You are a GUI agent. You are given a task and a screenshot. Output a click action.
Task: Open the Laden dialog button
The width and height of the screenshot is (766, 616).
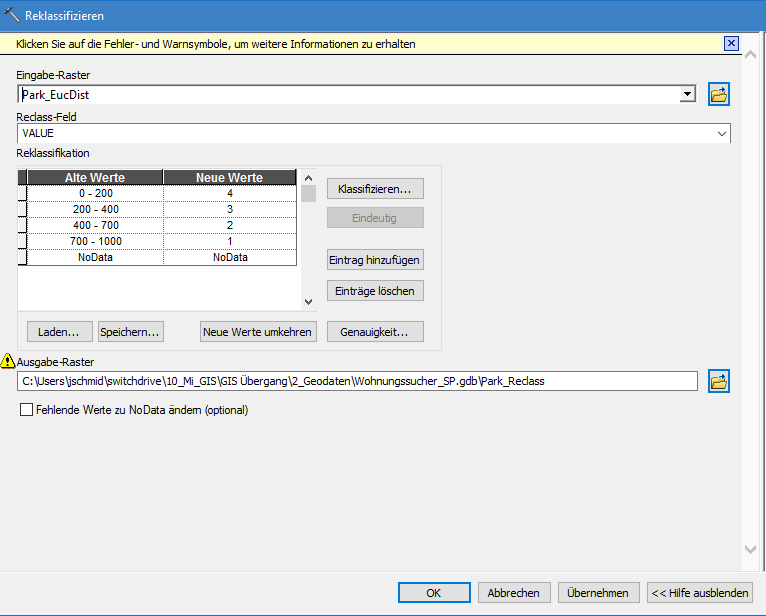59,332
